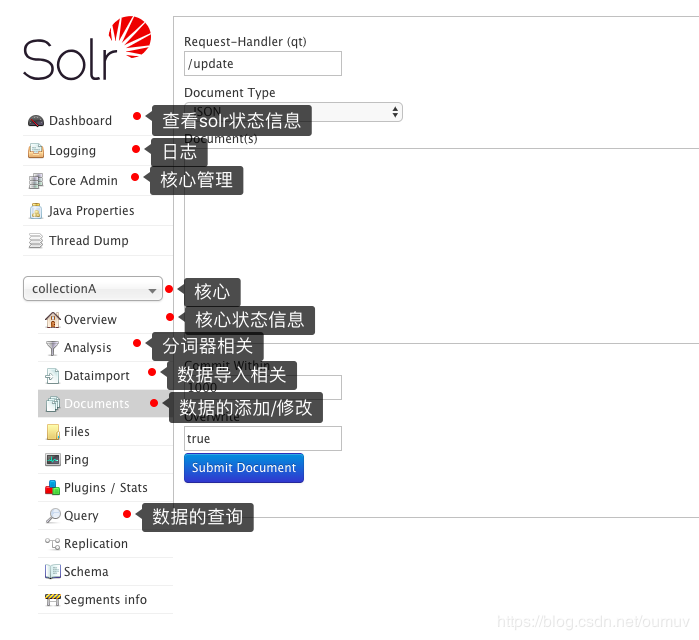
Task: Select the Overview menu entry
Action: (x=90, y=320)
